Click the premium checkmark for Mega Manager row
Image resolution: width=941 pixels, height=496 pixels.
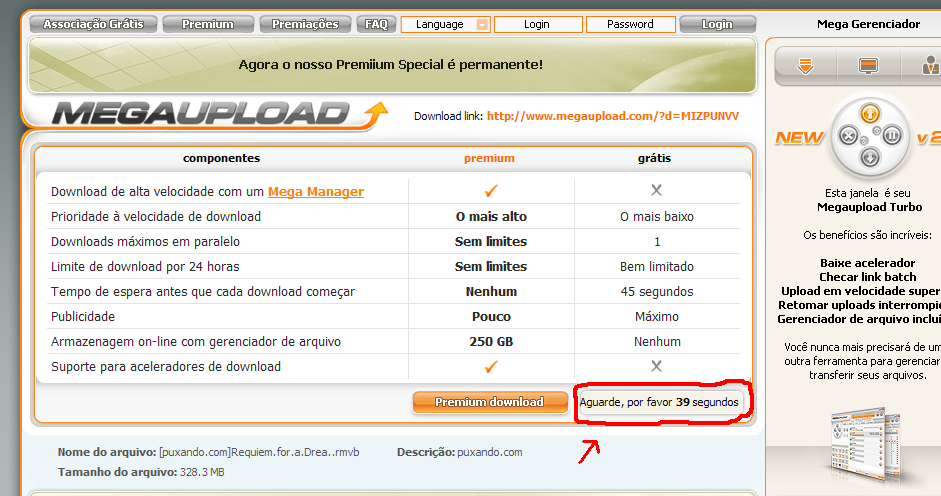[x=491, y=191]
